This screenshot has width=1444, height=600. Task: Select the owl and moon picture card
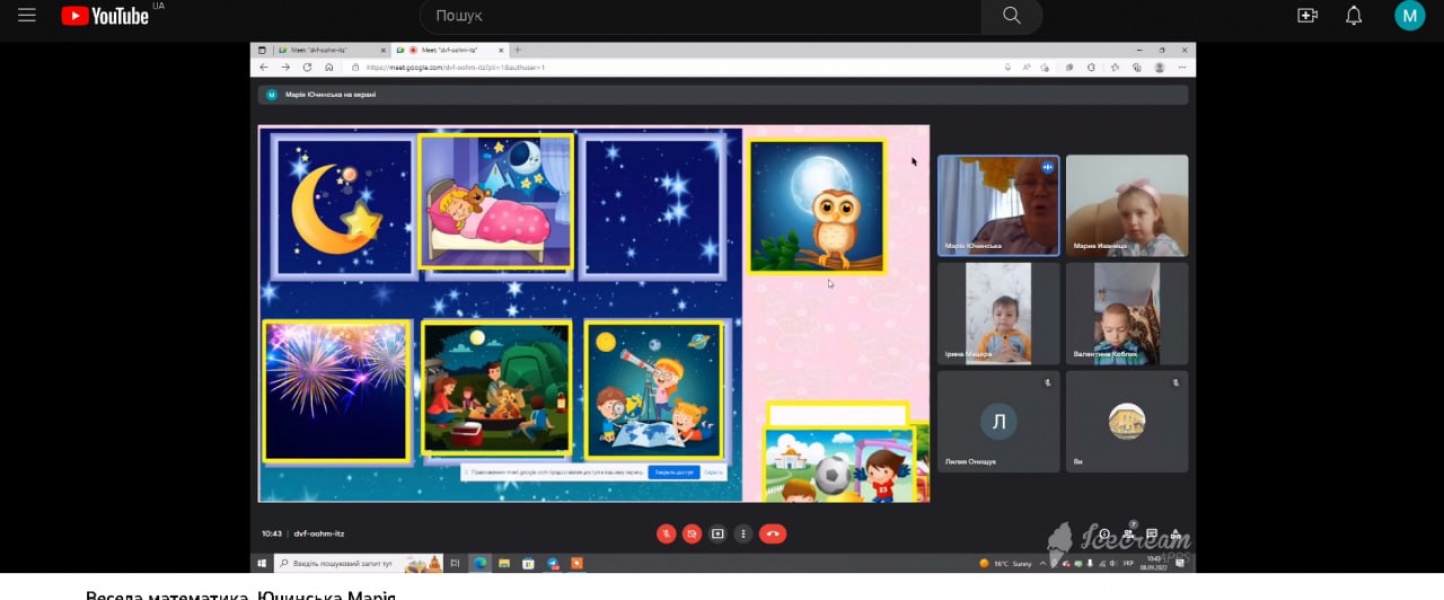pyautogui.click(x=817, y=207)
